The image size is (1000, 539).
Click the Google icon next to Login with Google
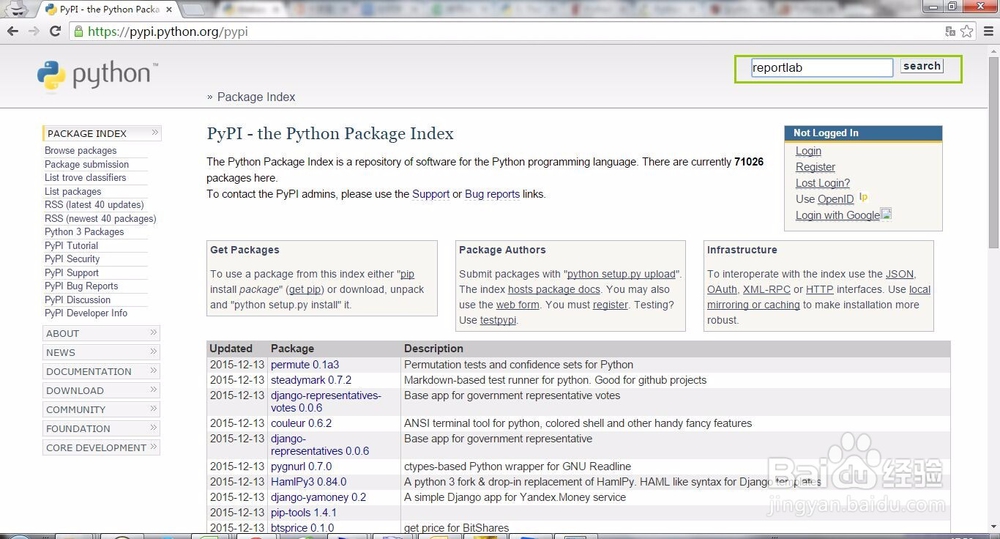886,214
